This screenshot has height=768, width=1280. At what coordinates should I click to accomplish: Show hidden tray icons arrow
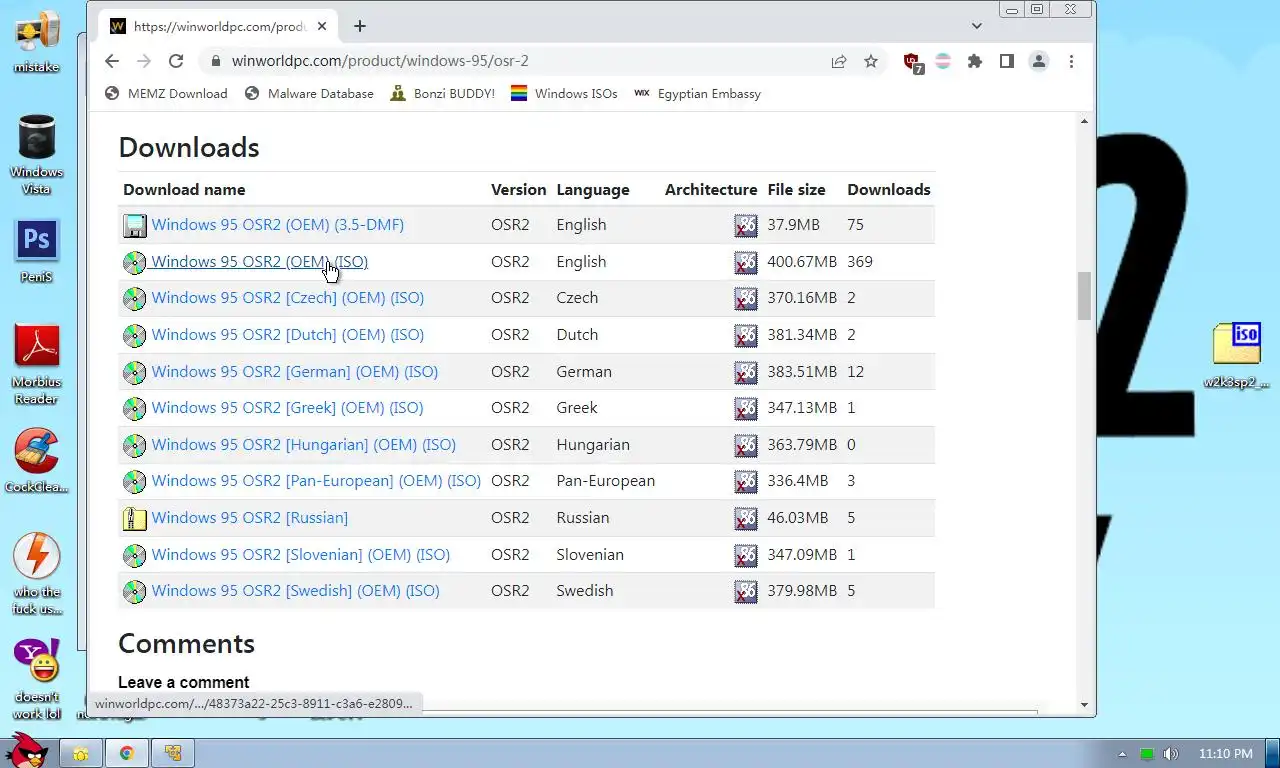pos(1122,754)
